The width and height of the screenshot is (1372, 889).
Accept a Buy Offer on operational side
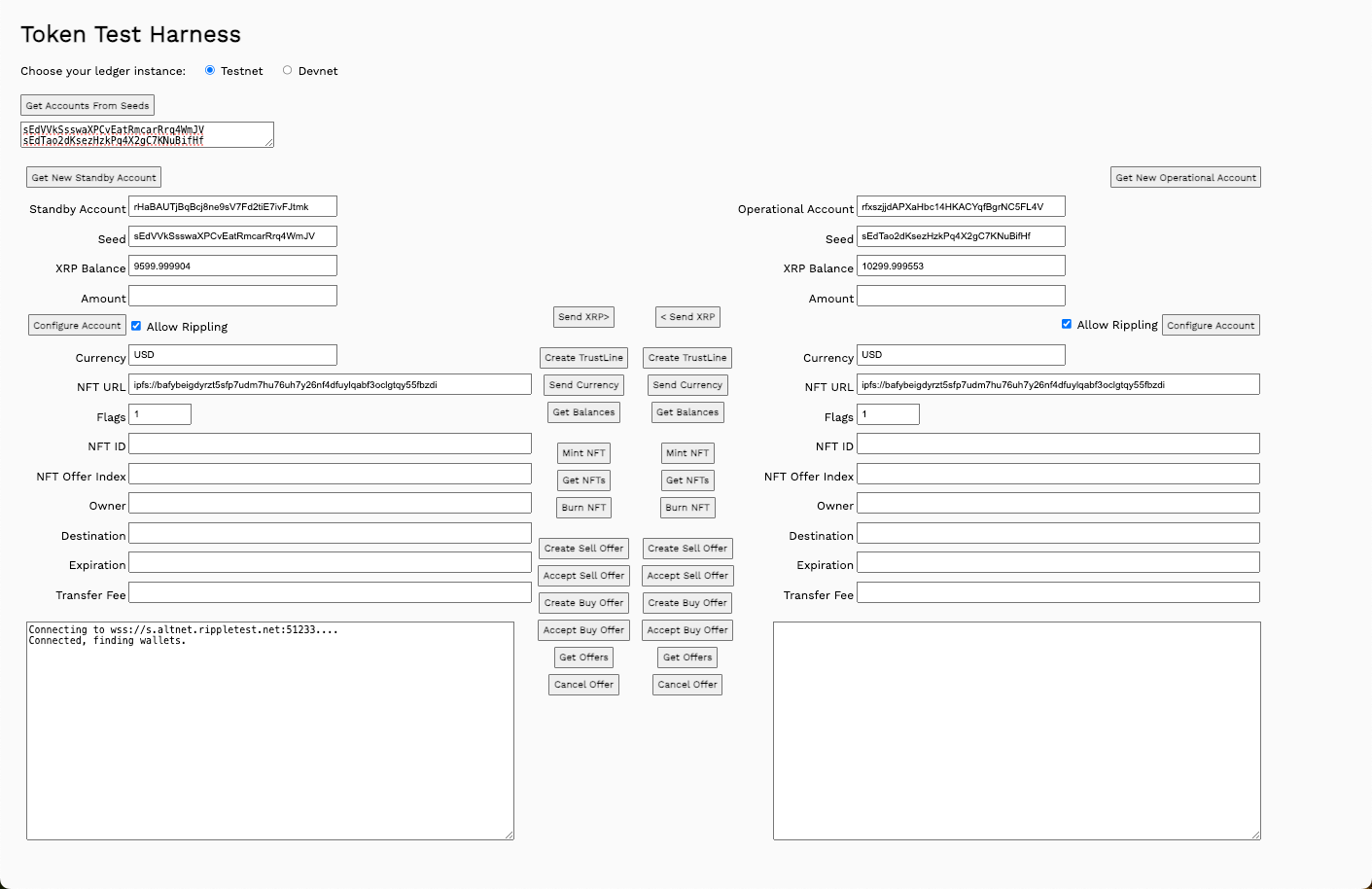[686, 629]
